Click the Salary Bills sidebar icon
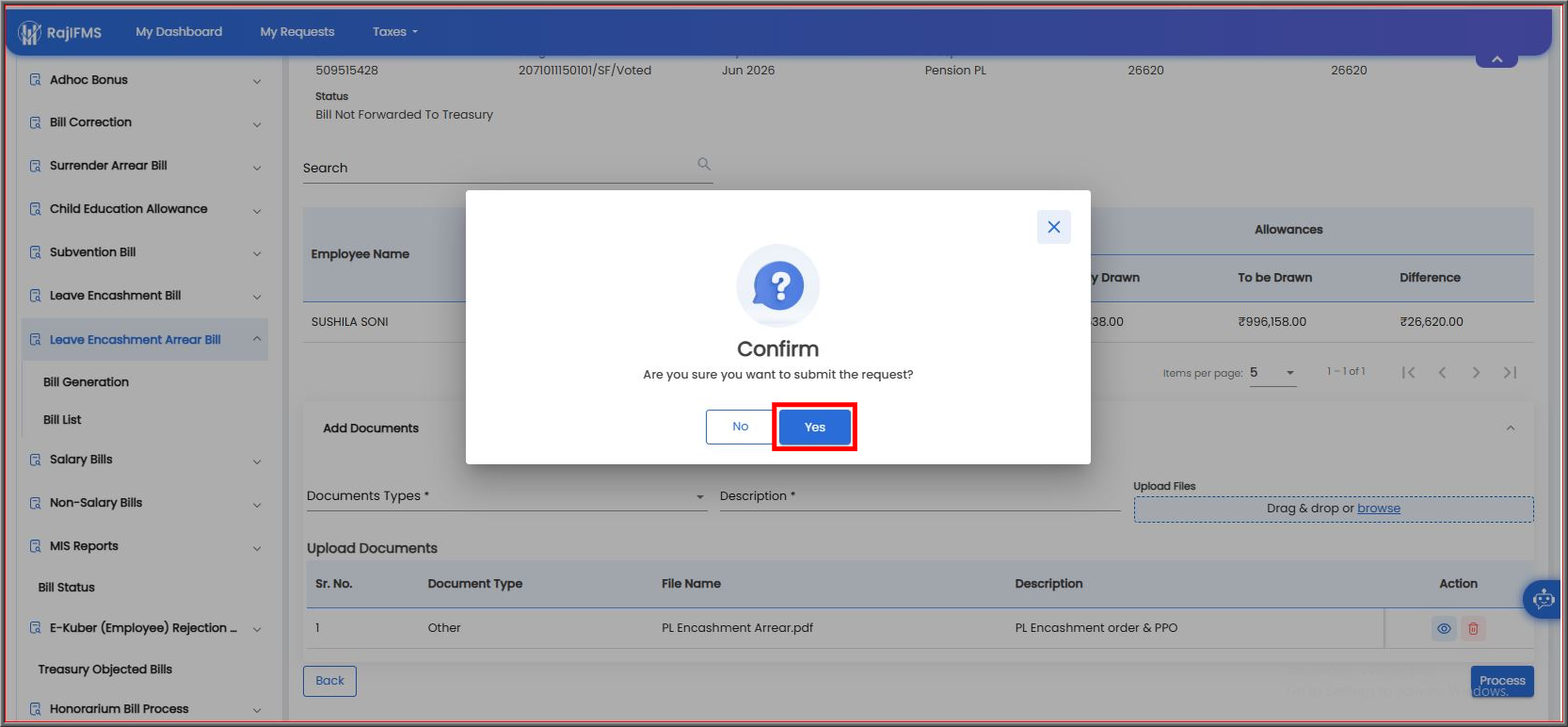The height and width of the screenshot is (727, 1568). [x=35, y=460]
